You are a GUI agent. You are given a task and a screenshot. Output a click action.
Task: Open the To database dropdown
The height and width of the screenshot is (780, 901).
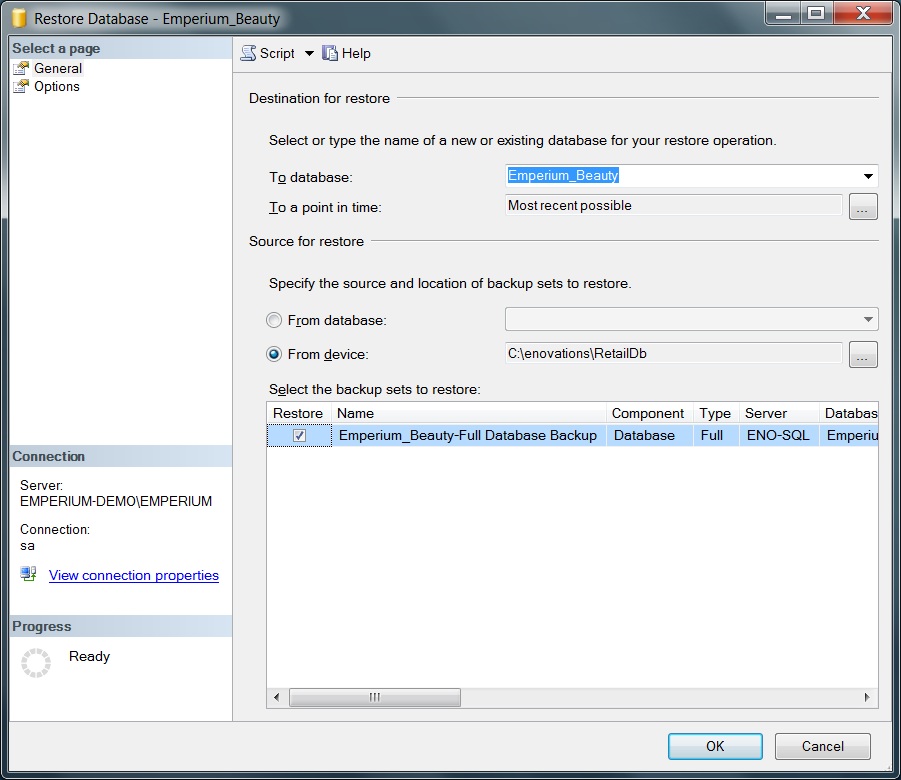[867, 177]
